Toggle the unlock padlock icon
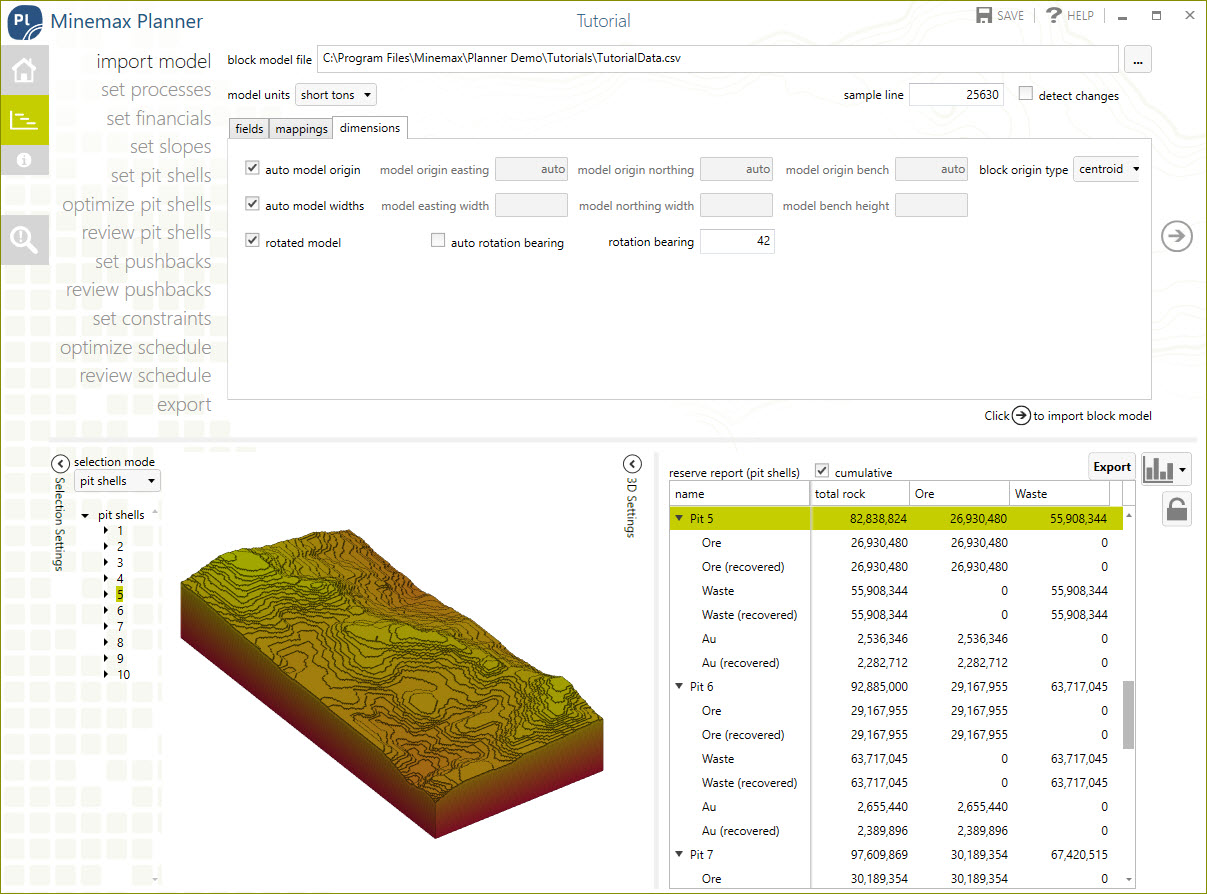 pos(1177,509)
